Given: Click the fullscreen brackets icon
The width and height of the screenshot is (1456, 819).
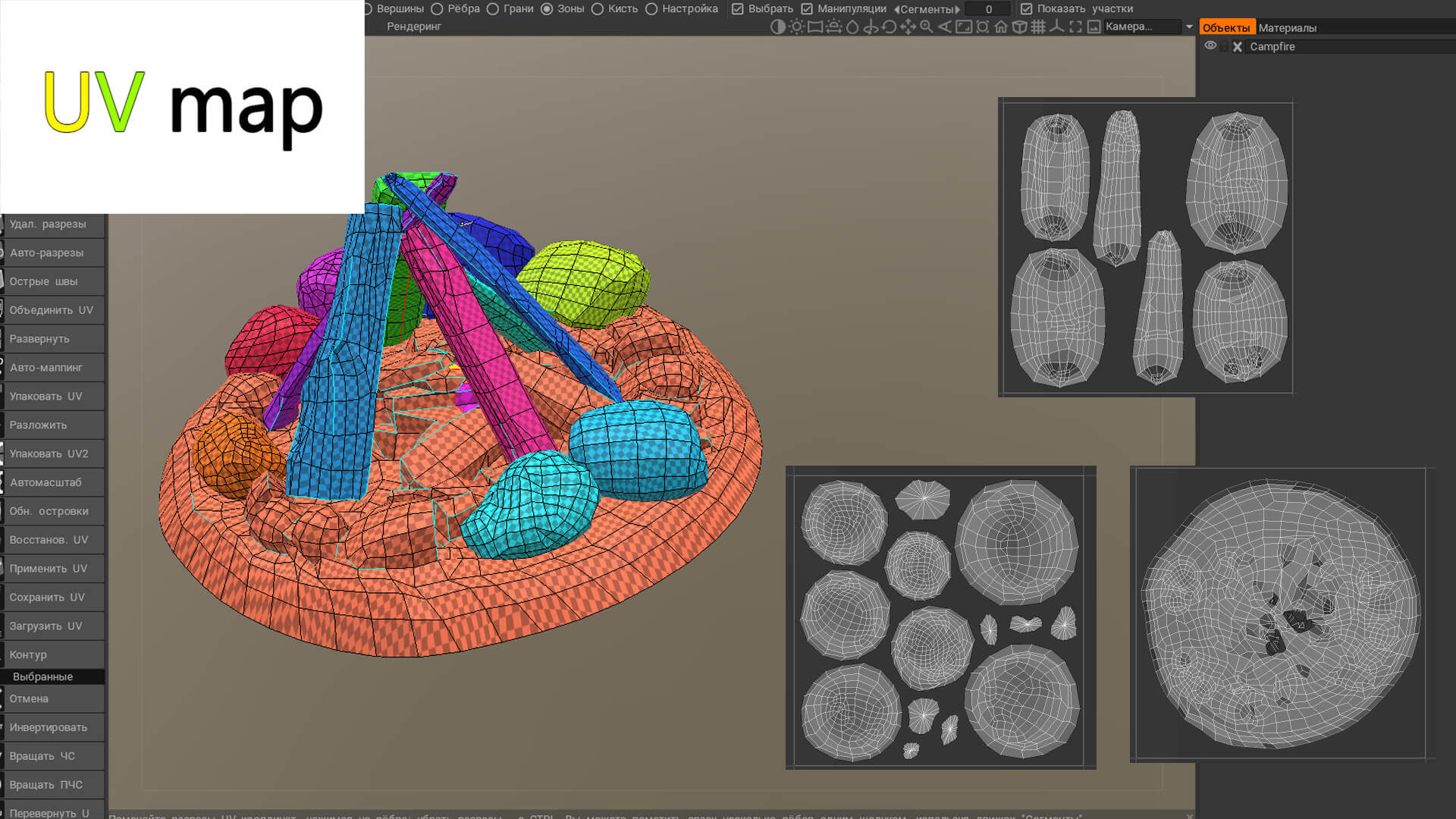Looking at the screenshot, I should (1075, 27).
